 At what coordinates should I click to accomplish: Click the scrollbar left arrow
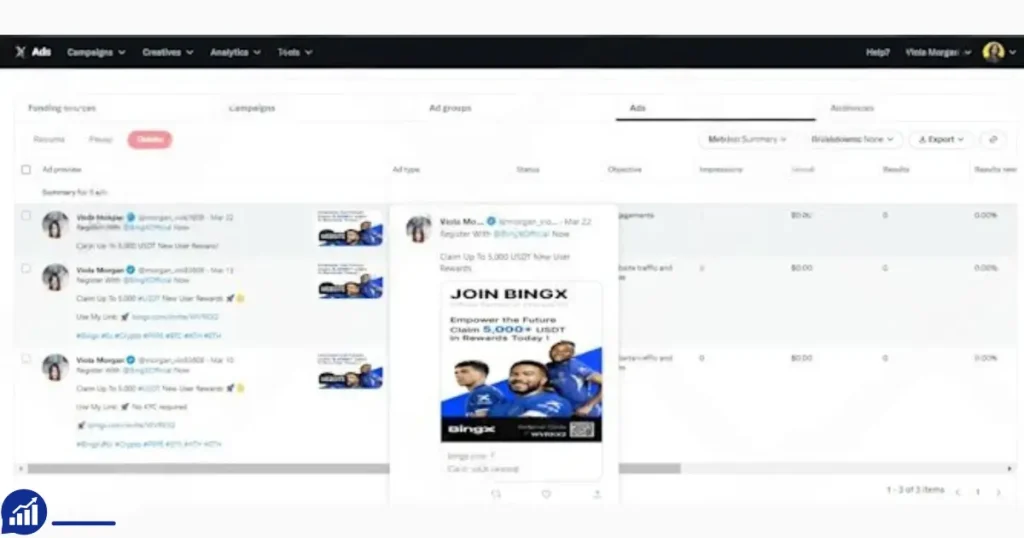click(21, 468)
